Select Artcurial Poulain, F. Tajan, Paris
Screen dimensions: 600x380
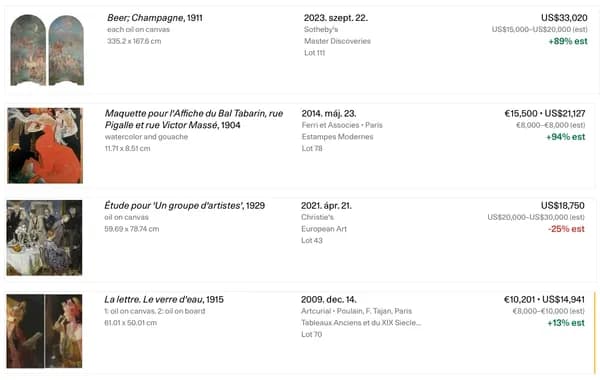357,311
